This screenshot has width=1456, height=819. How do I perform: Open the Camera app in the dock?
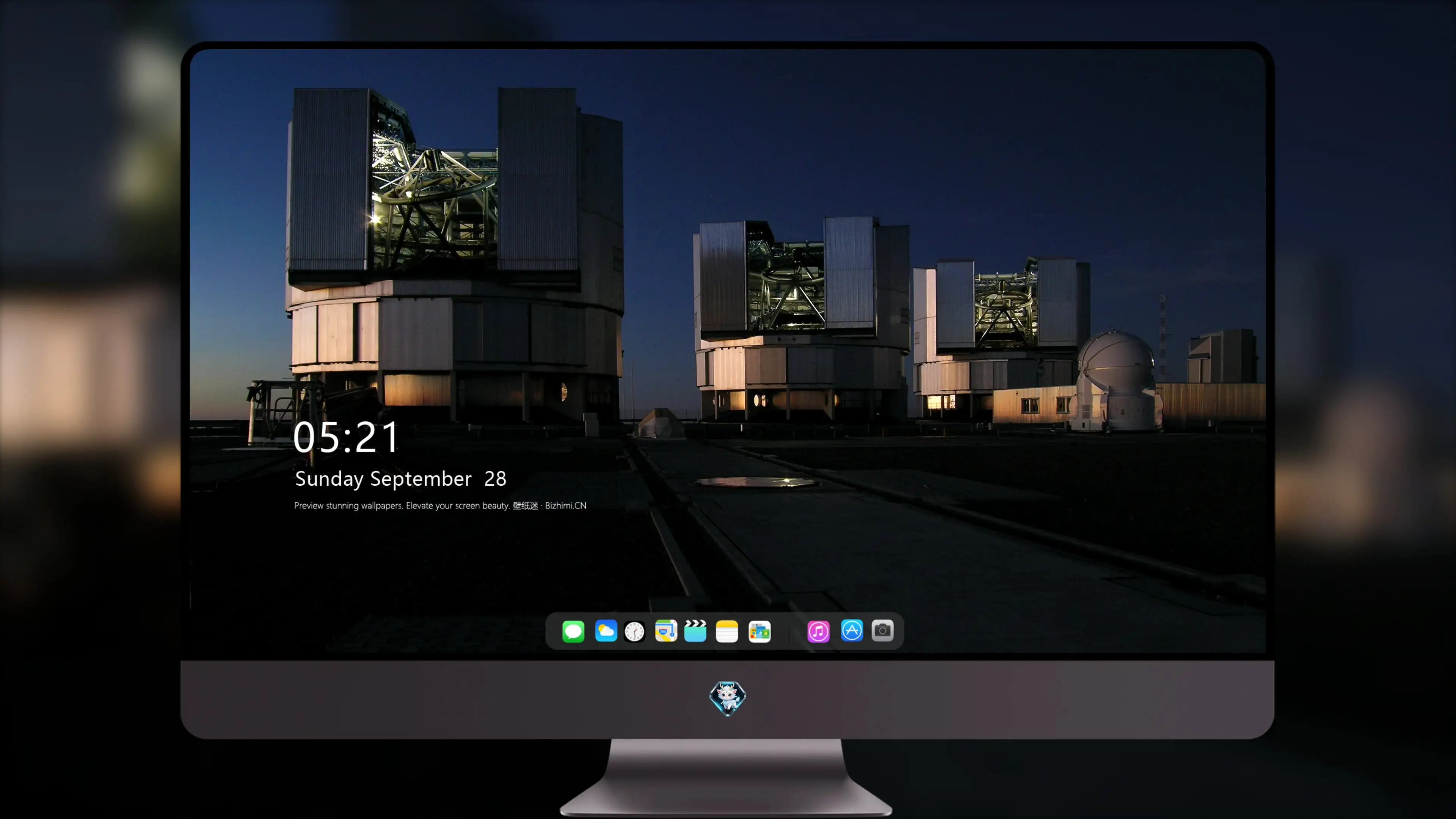pyautogui.click(x=882, y=631)
